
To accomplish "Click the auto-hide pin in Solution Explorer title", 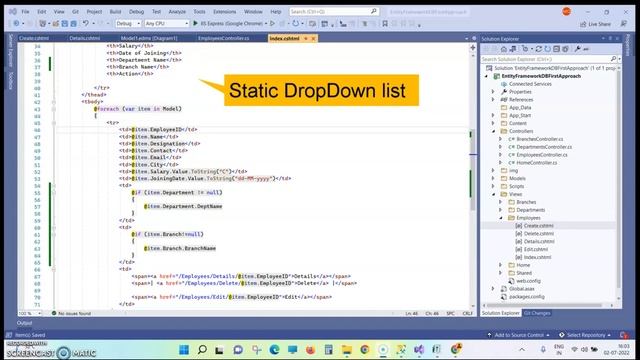I will tap(610, 38).
